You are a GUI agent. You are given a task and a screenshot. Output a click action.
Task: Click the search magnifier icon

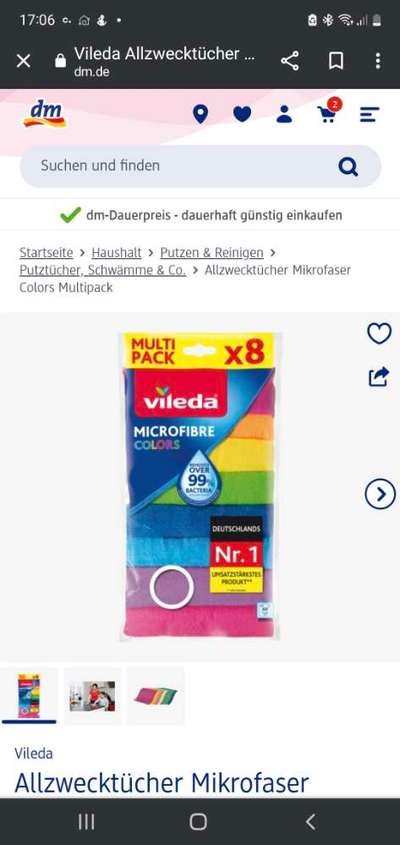point(348,166)
